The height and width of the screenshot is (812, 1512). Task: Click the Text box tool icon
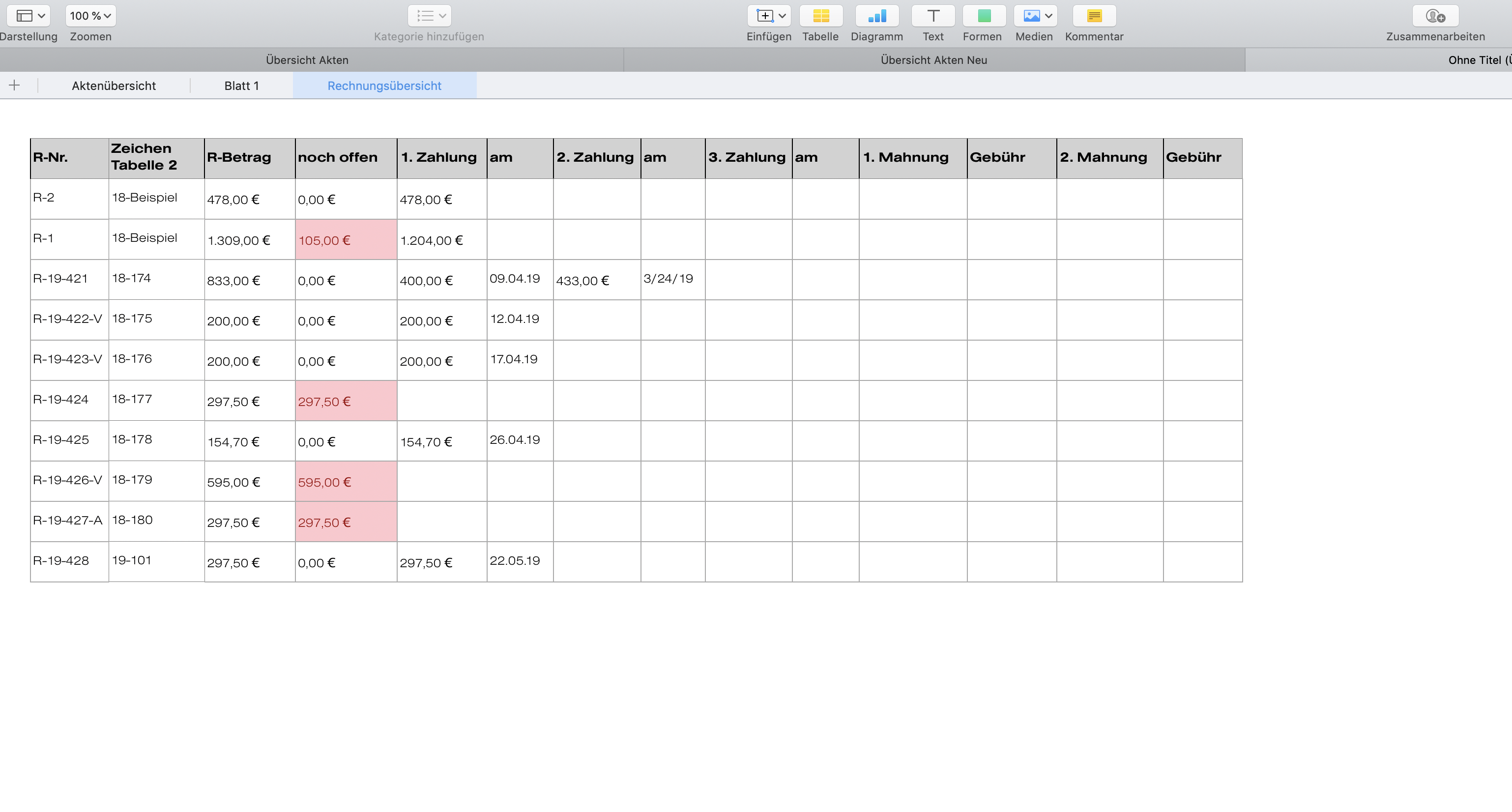[932, 16]
